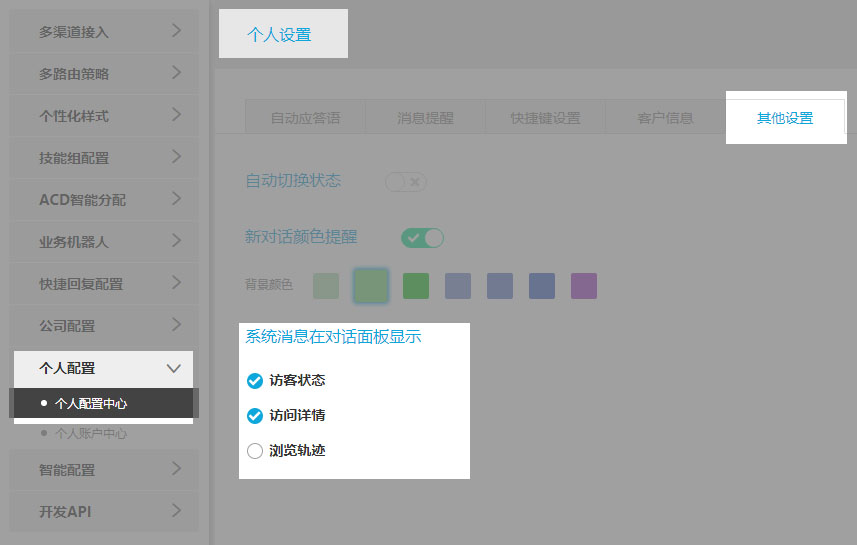Open 公司配置 via its arrow icon
The image size is (857, 545).
coord(176,325)
